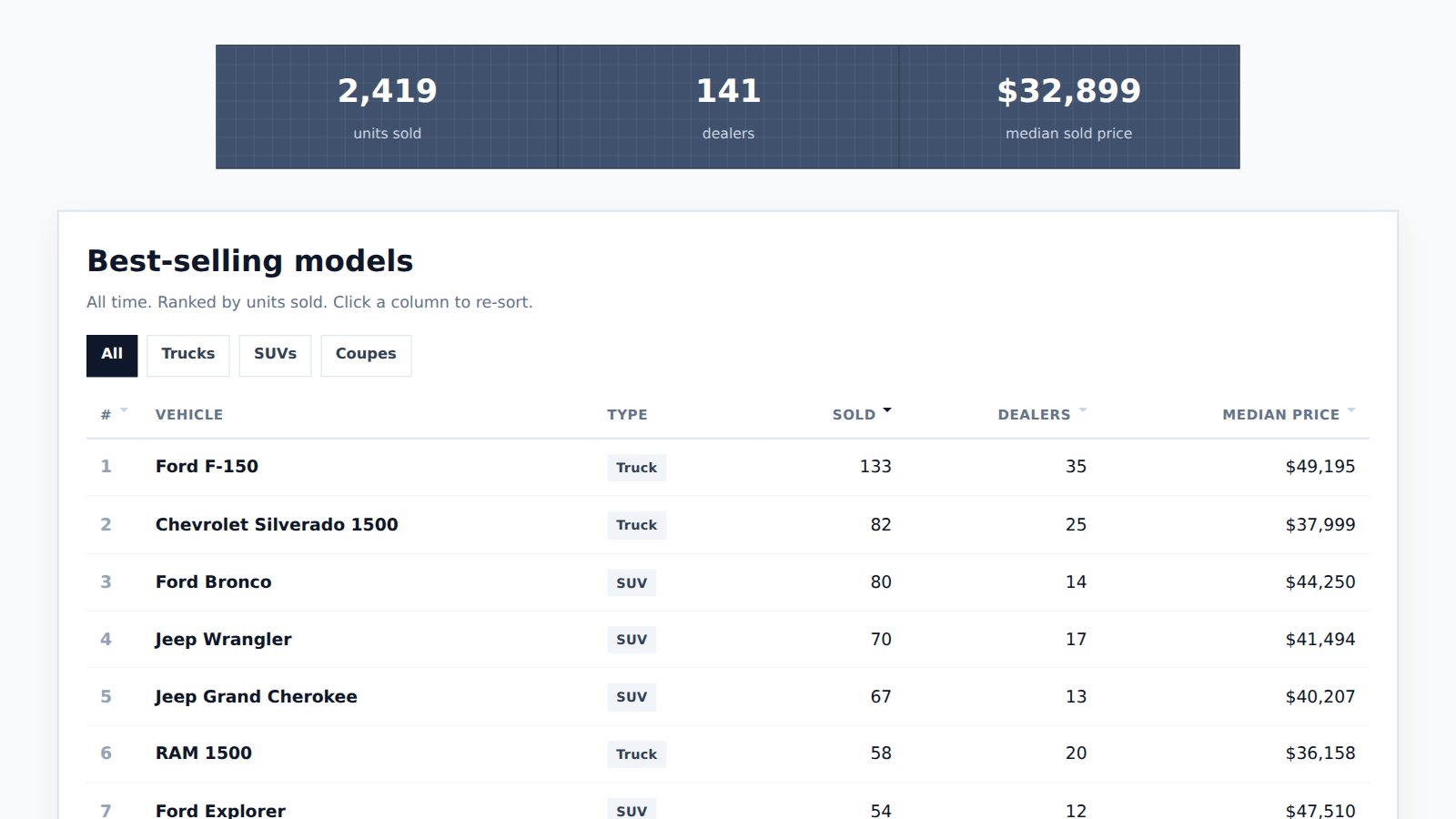Click the $40,207 median price cell
The height and width of the screenshot is (819, 1456).
click(1320, 696)
